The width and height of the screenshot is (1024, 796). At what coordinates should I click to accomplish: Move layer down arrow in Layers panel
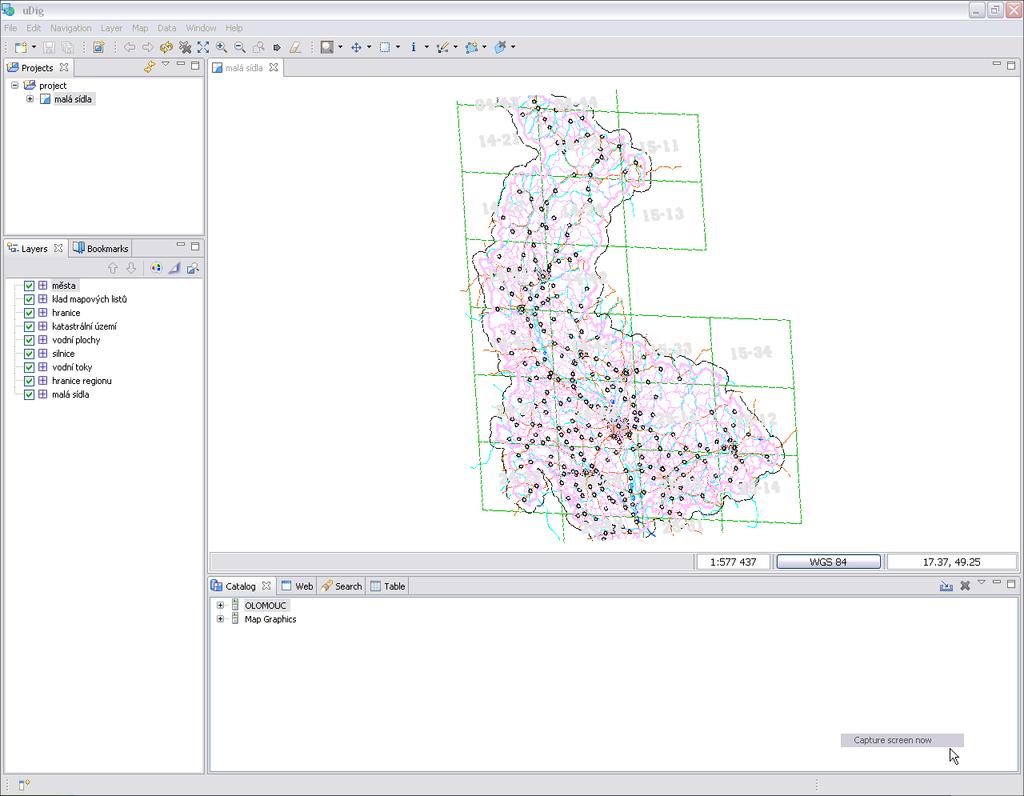pos(131,268)
